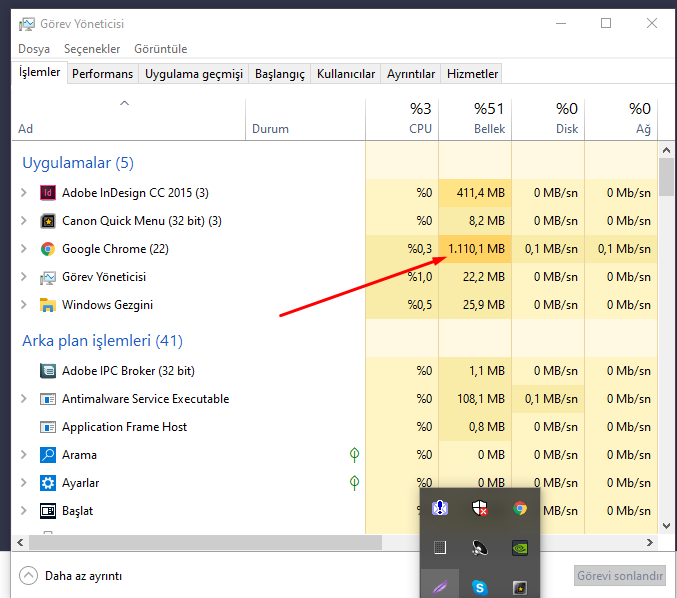Open the speaker audio manager tray icon
The image size is (677, 598).
pos(480,548)
